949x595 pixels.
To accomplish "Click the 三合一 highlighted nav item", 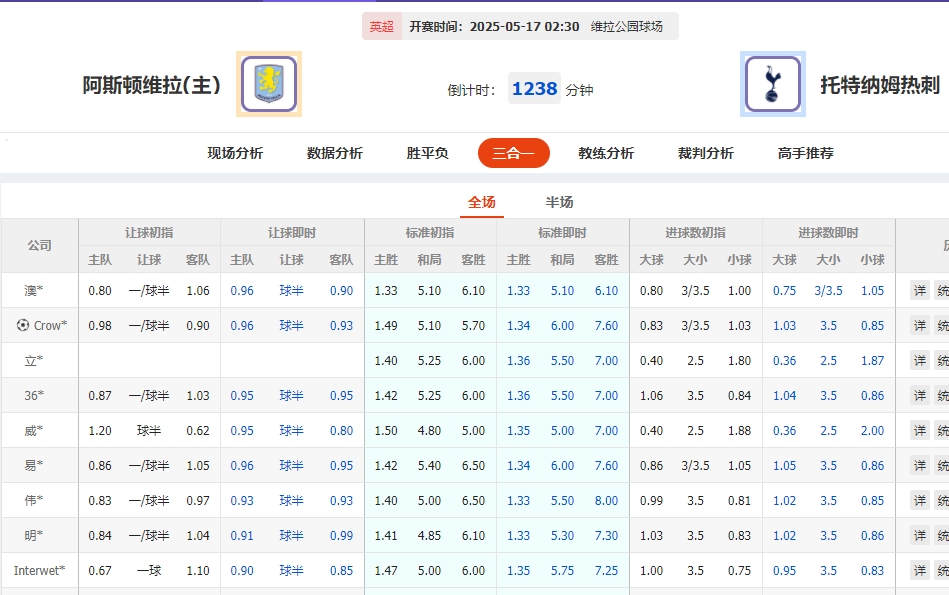I will (x=513, y=153).
